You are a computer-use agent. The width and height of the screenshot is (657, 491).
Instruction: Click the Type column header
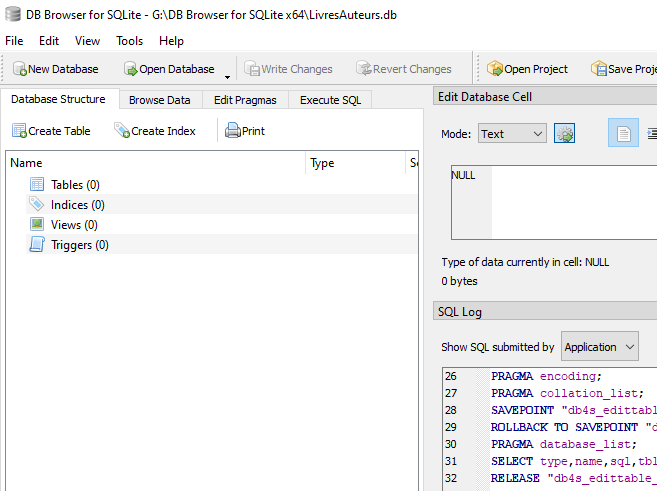[x=356, y=163]
